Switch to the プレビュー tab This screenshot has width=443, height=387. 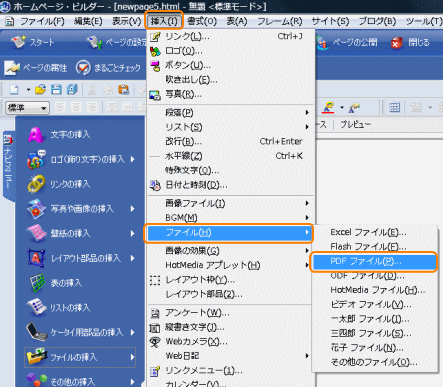pyautogui.click(x=355, y=124)
